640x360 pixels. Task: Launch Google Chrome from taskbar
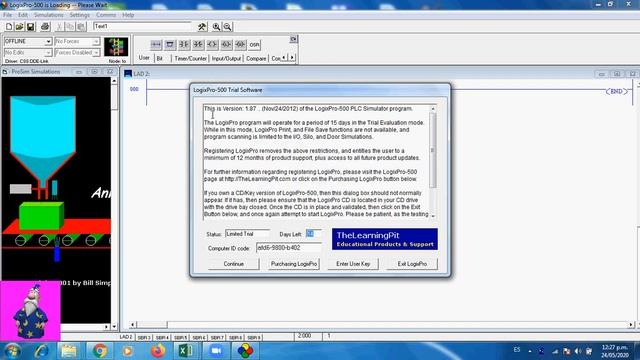click(x=99, y=351)
